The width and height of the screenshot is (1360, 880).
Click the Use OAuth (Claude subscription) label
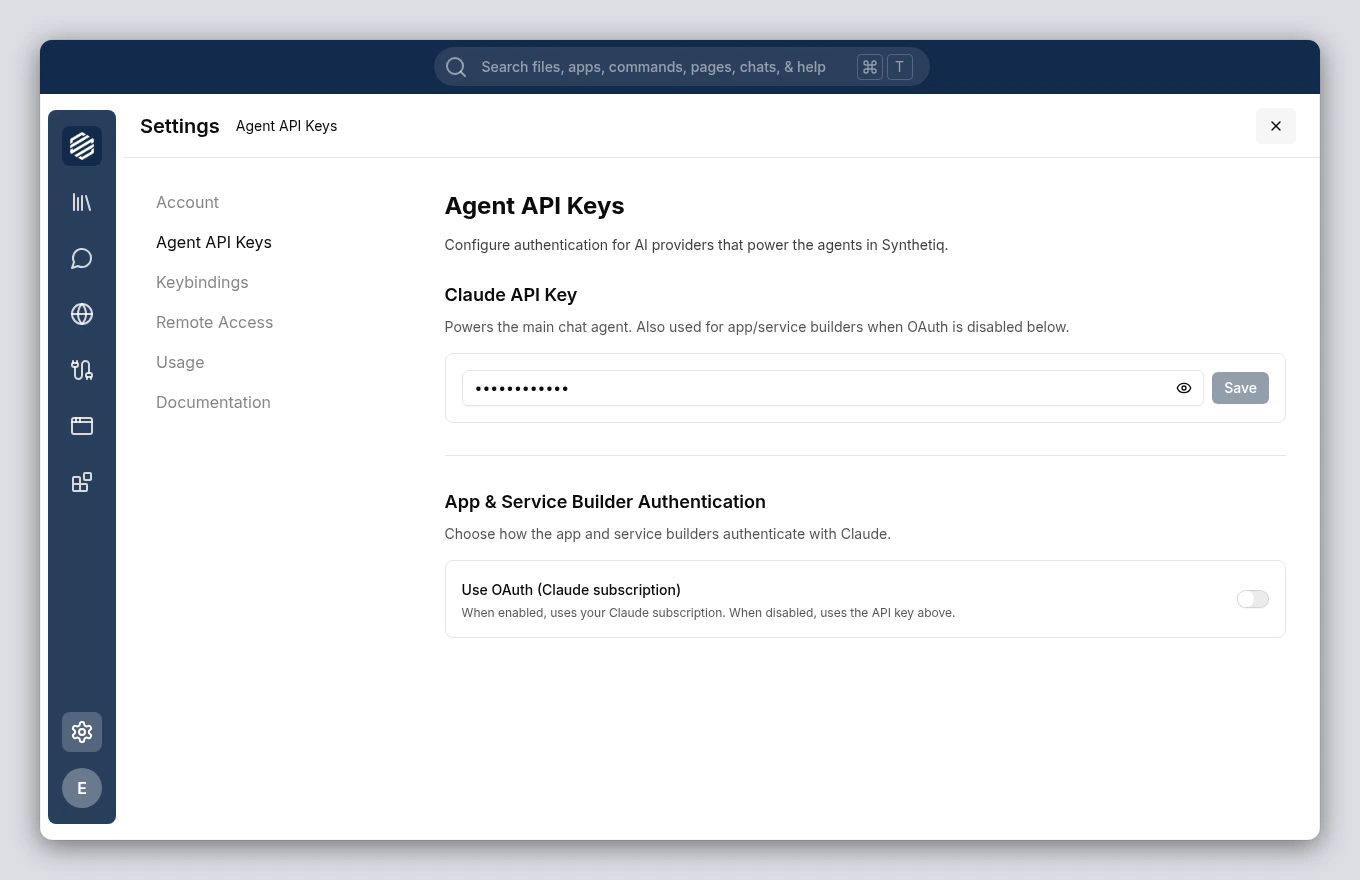(x=571, y=590)
